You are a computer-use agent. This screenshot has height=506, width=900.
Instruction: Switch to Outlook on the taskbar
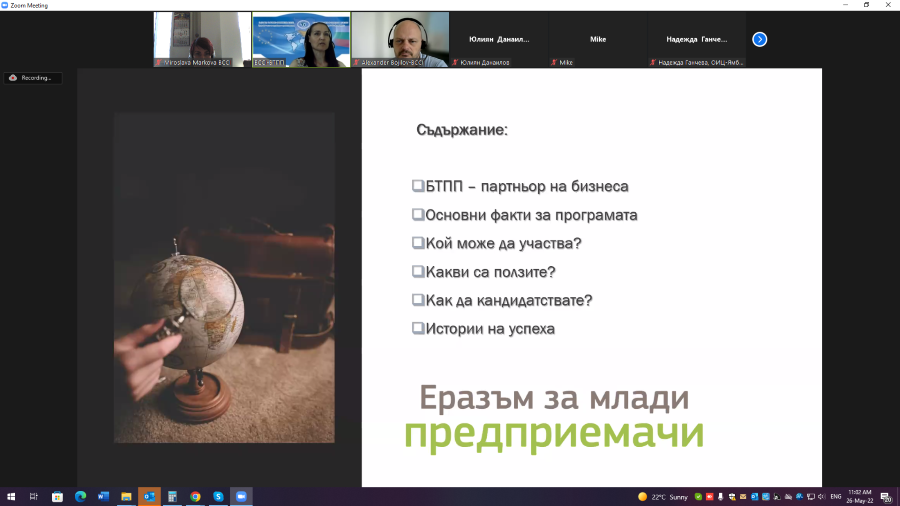[x=149, y=497]
